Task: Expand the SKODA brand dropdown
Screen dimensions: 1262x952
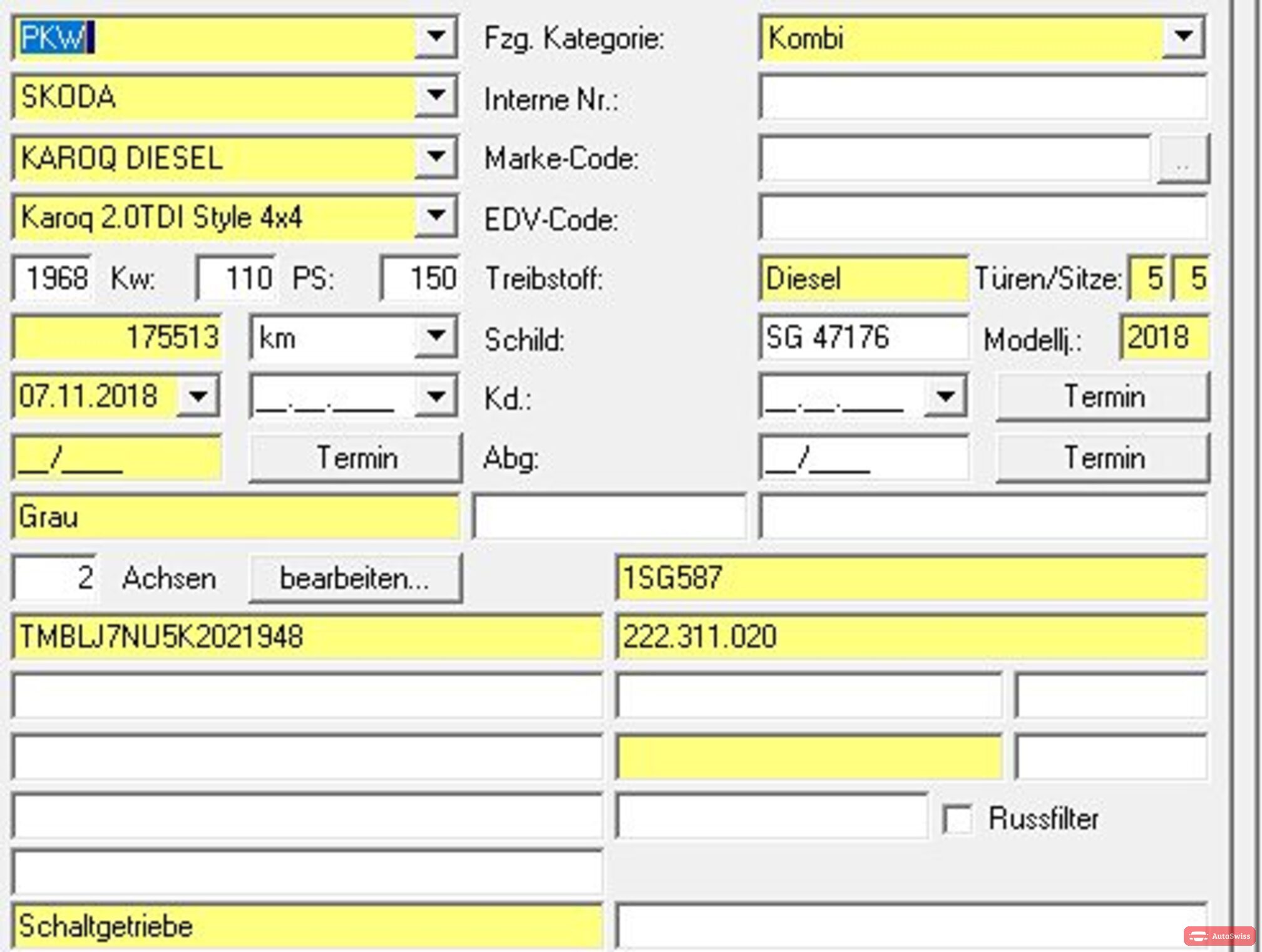Action: tap(436, 96)
